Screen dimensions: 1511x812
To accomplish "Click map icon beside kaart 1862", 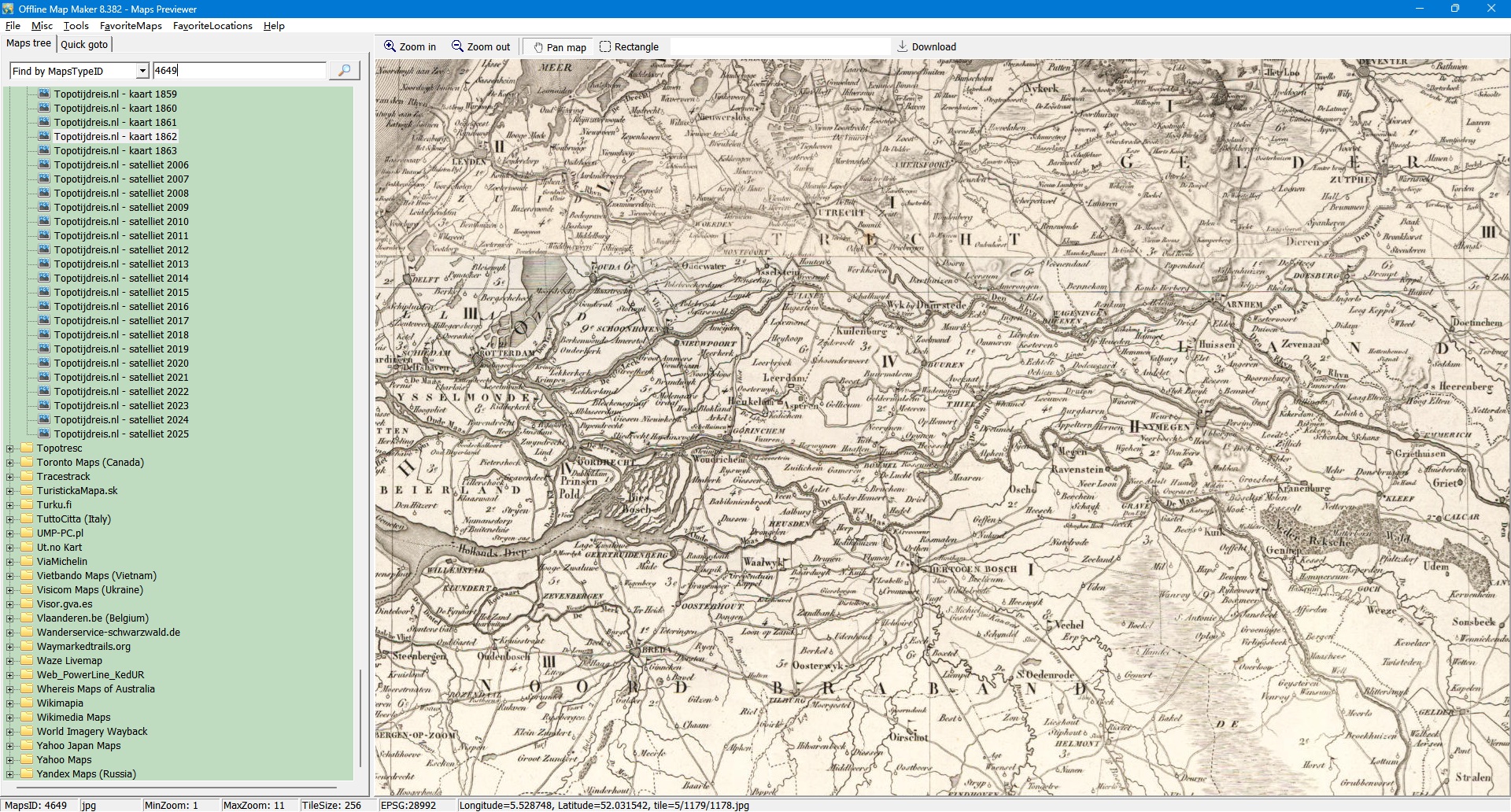I will (x=44, y=136).
